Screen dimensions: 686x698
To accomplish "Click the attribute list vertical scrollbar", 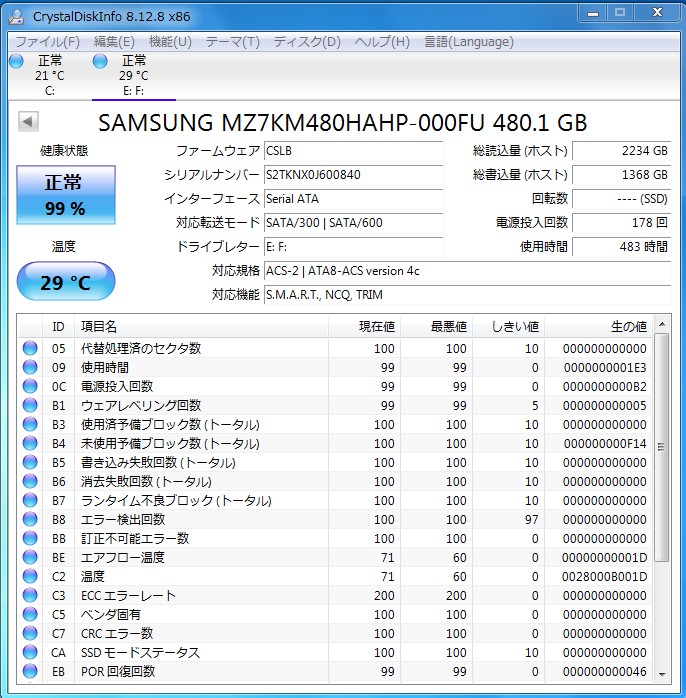I will point(661,500).
